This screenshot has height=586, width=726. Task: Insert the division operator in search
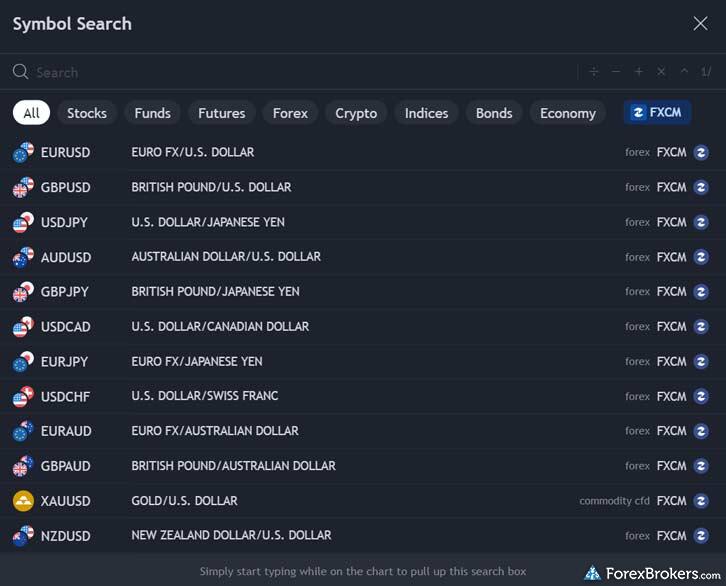pos(594,72)
